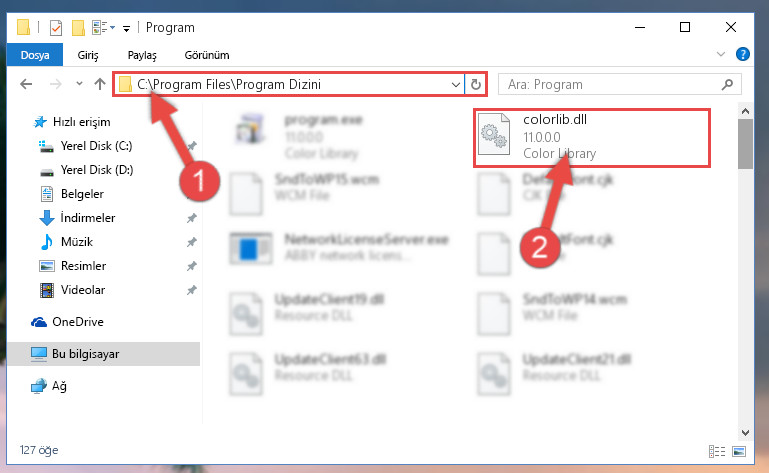Viewport: 769px width, 473px height.
Task: Select the colorlib.dll file
Action: tap(591, 138)
